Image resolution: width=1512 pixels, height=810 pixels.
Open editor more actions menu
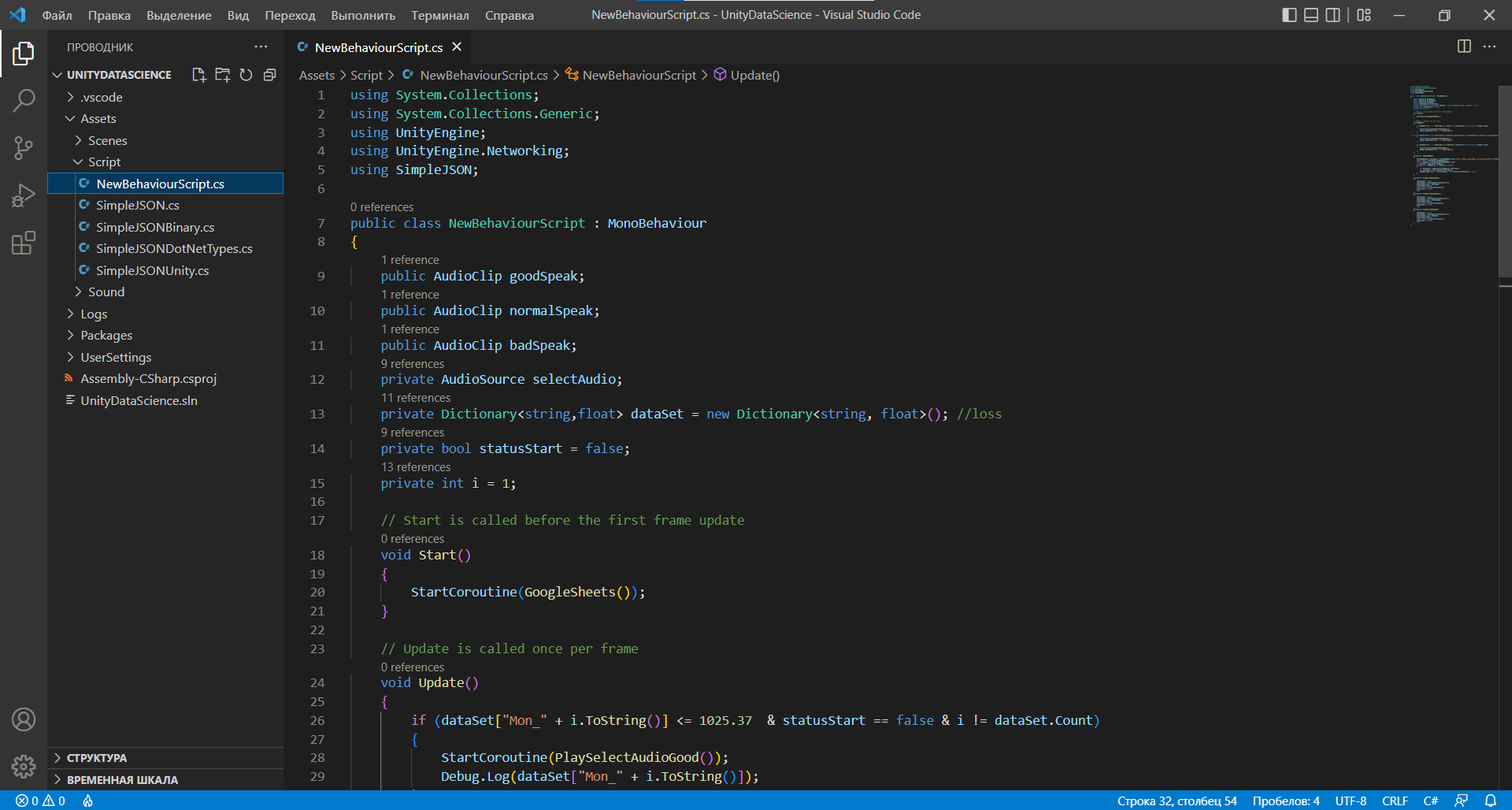(1489, 46)
